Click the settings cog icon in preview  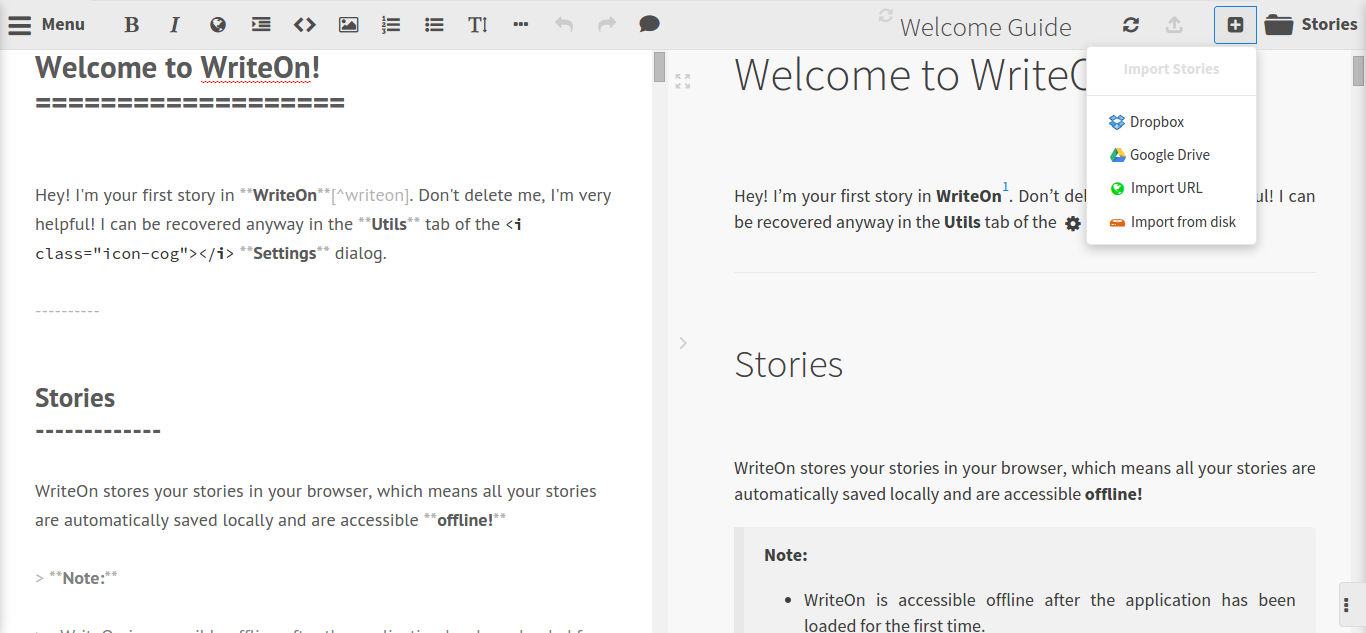(x=1073, y=224)
